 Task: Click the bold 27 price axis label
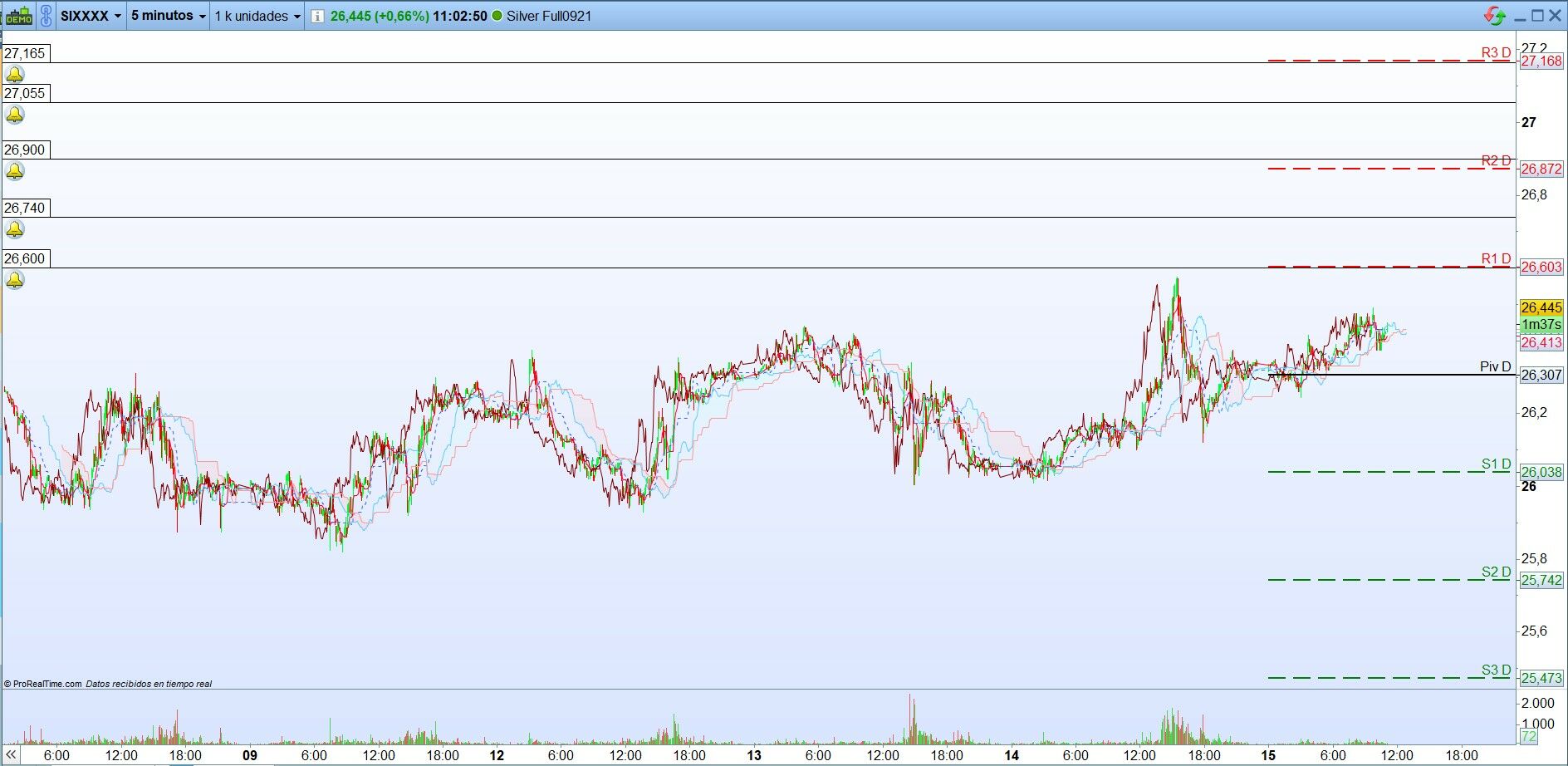point(1529,122)
